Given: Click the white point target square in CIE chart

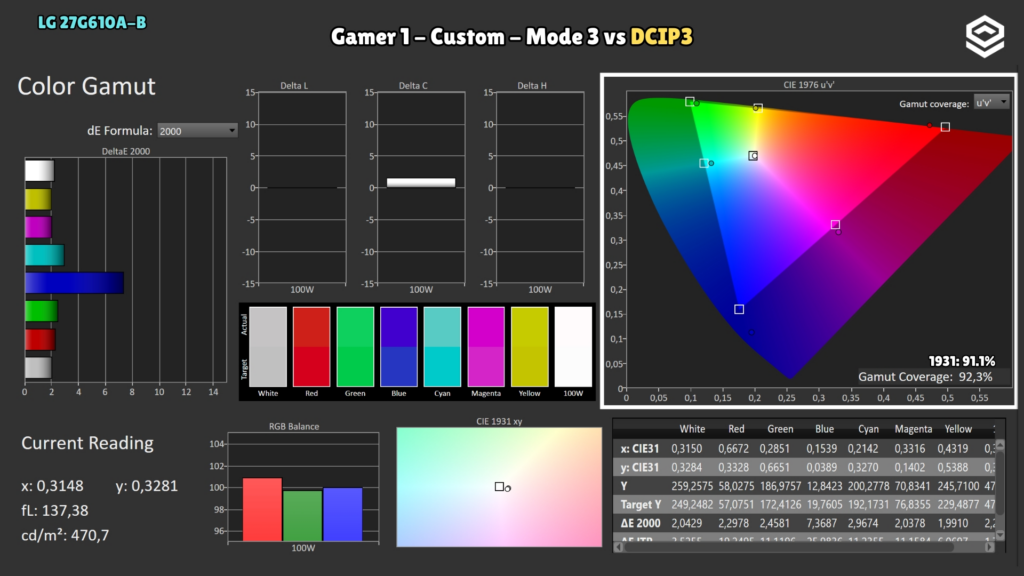Looking at the screenshot, I should point(753,155).
